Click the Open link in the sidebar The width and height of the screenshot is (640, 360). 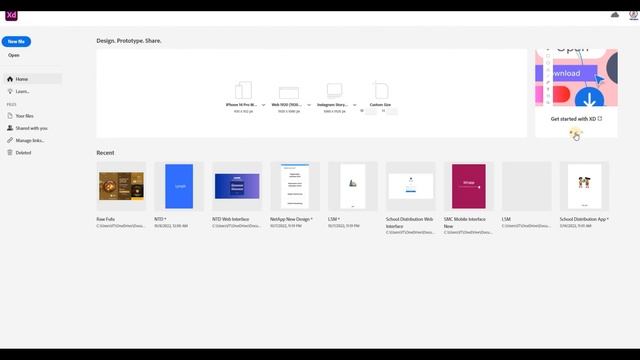[x=14, y=55]
